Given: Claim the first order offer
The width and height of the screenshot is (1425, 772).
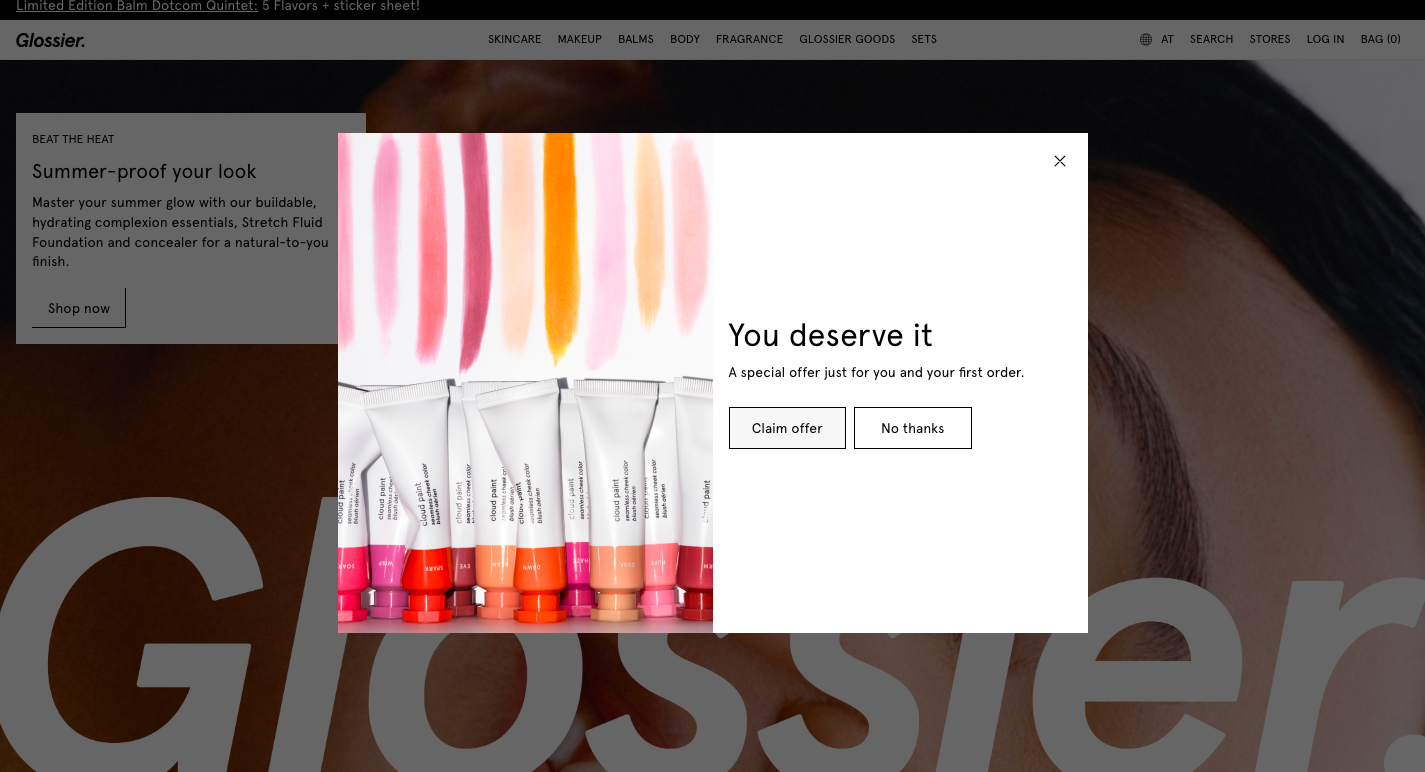Looking at the screenshot, I should pyautogui.click(x=787, y=428).
